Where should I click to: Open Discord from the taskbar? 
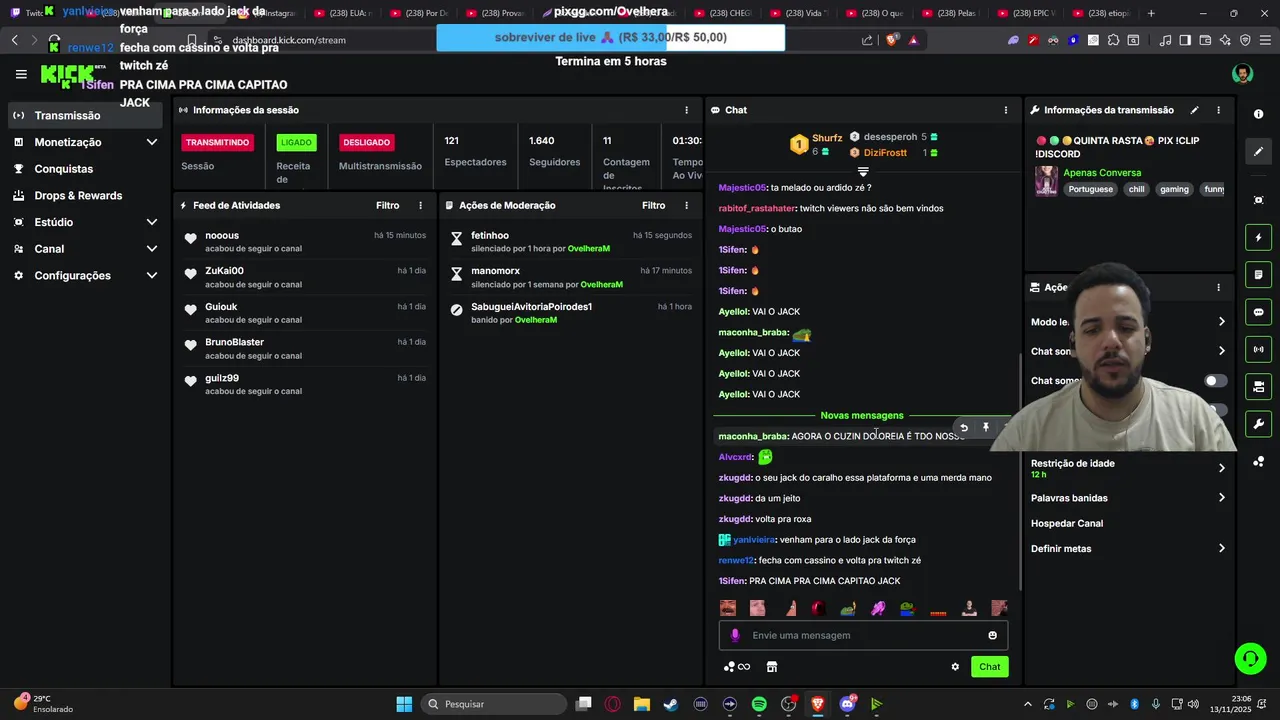click(x=848, y=704)
